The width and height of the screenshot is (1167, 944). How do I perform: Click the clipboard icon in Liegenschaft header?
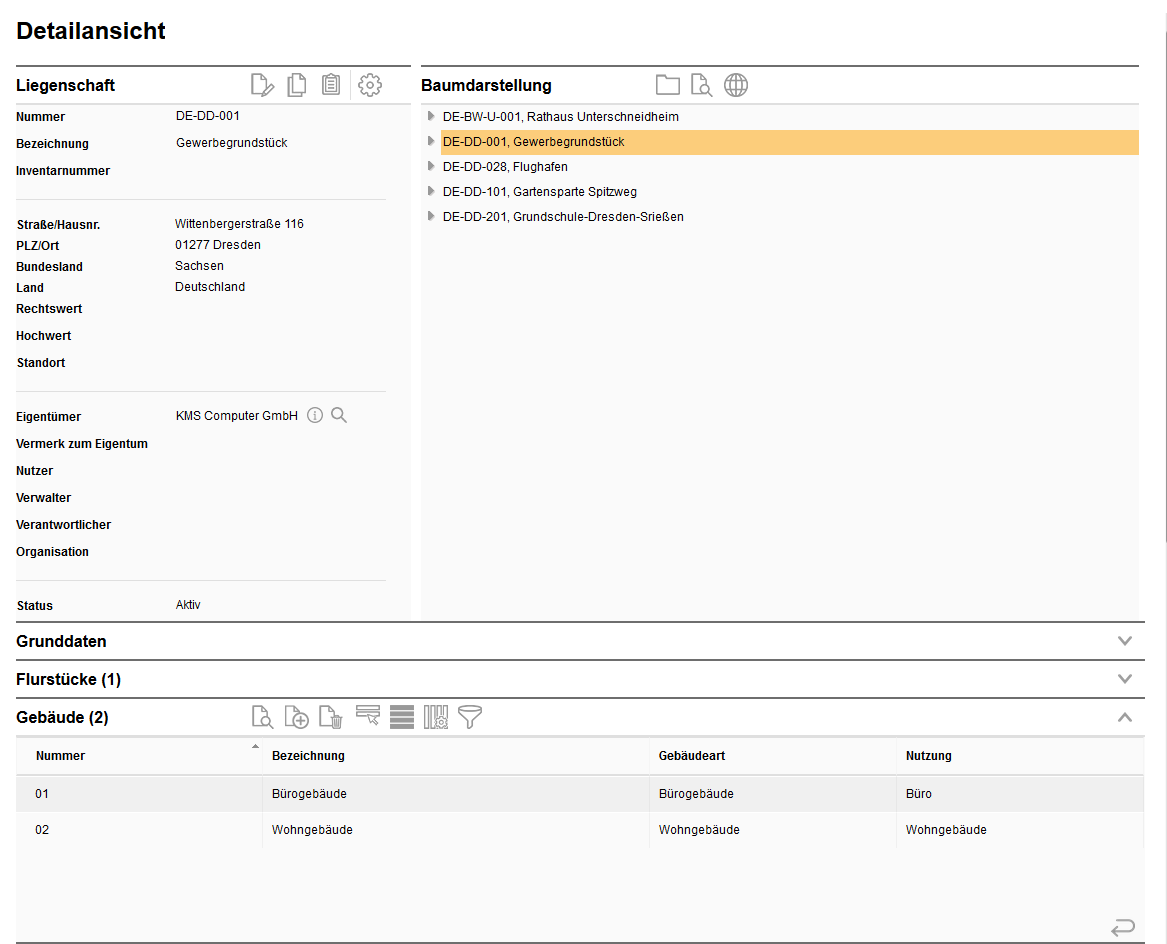click(x=331, y=86)
